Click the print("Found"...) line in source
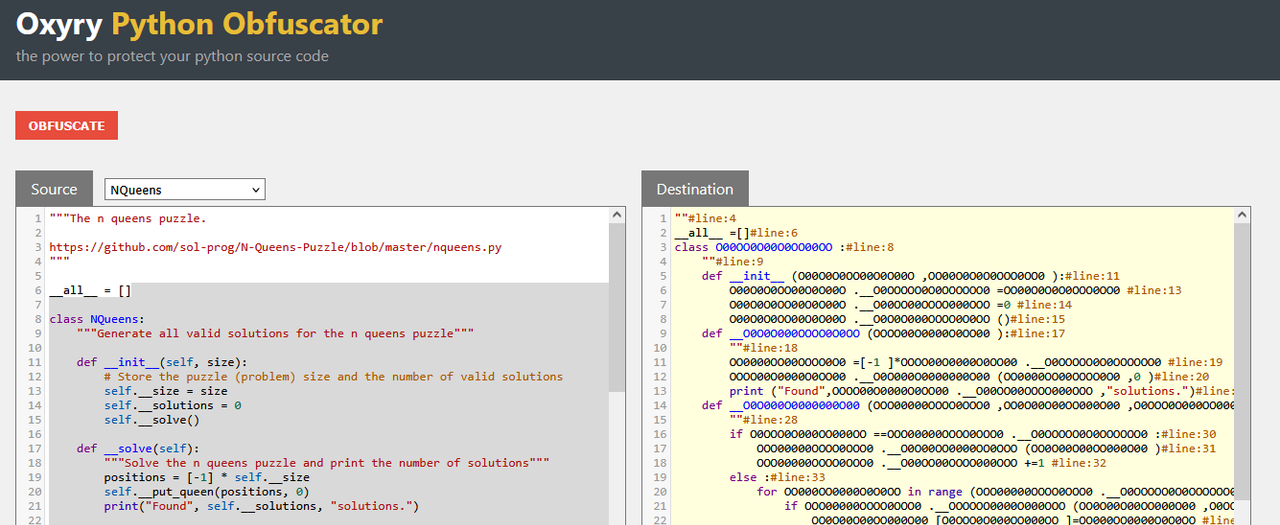Screen dimensions: 1280x525 point(259,506)
